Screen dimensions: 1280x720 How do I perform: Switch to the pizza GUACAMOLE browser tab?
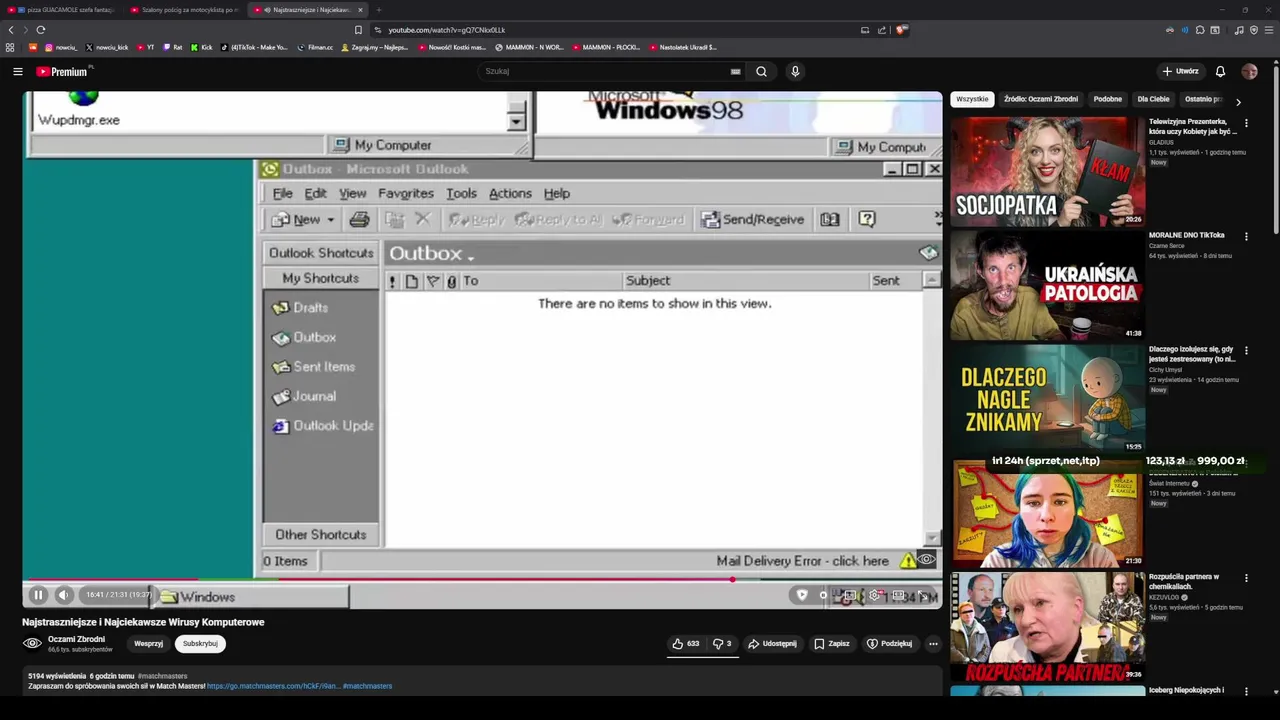[x=64, y=10]
